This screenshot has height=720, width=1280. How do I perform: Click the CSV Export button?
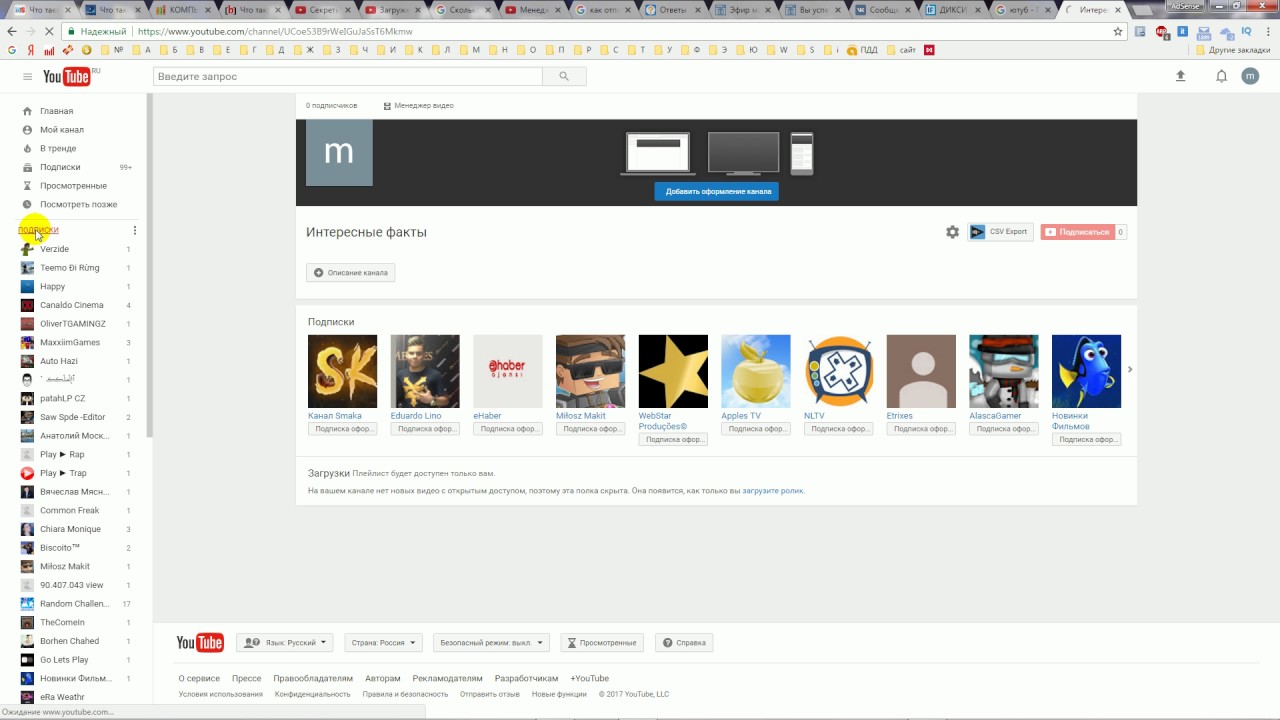pyautogui.click(x=1000, y=232)
